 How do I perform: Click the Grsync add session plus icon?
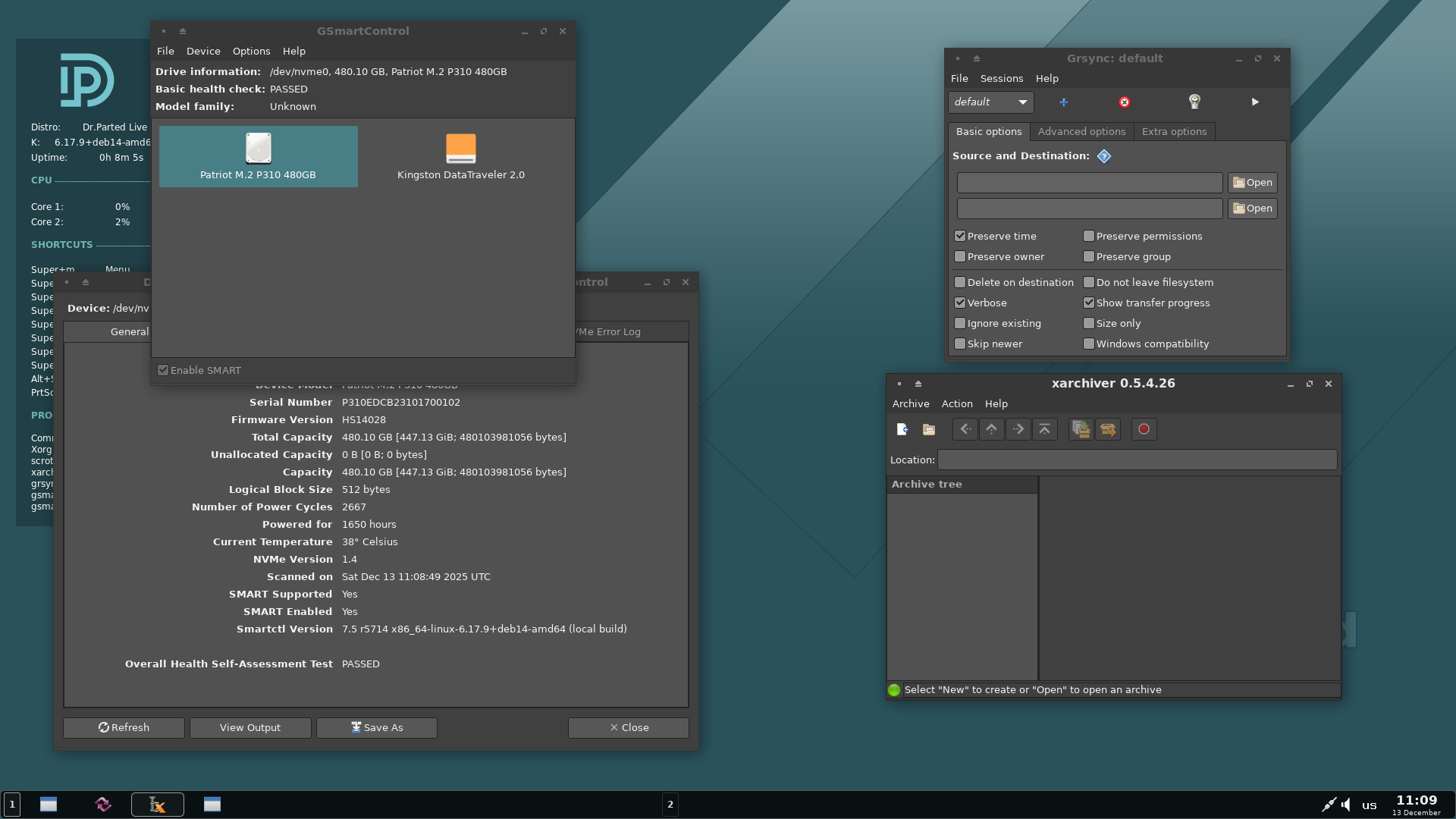tap(1063, 102)
